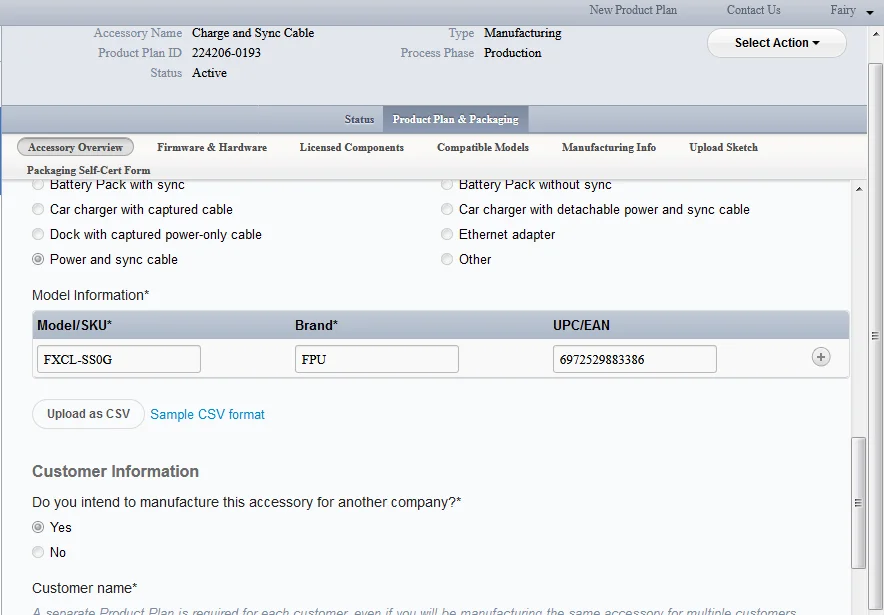View the Licensed Components sub-tab
This screenshot has height=615, width=884.
tap(352, 147)
